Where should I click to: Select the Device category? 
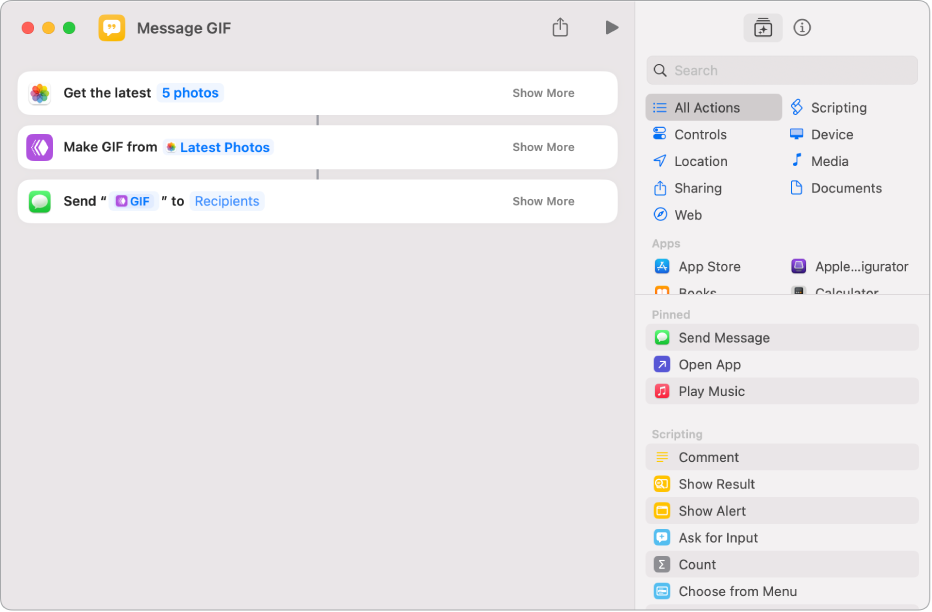tap(822, 134)
